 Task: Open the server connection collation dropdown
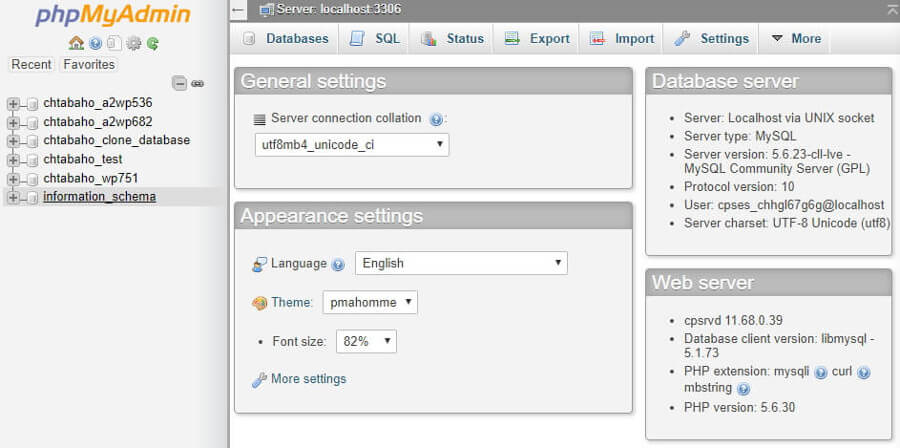pyautogui.click(x=351, y=144)
